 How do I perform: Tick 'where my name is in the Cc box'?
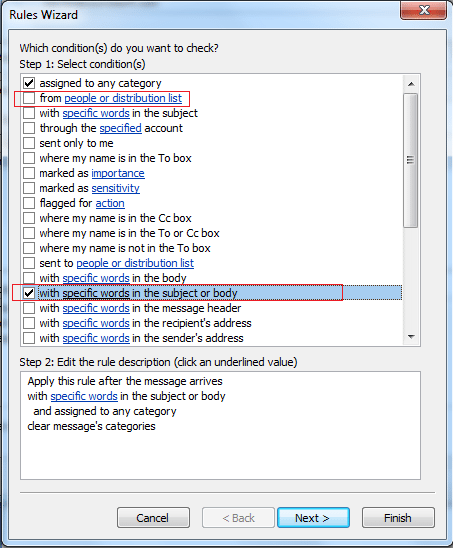29,218
